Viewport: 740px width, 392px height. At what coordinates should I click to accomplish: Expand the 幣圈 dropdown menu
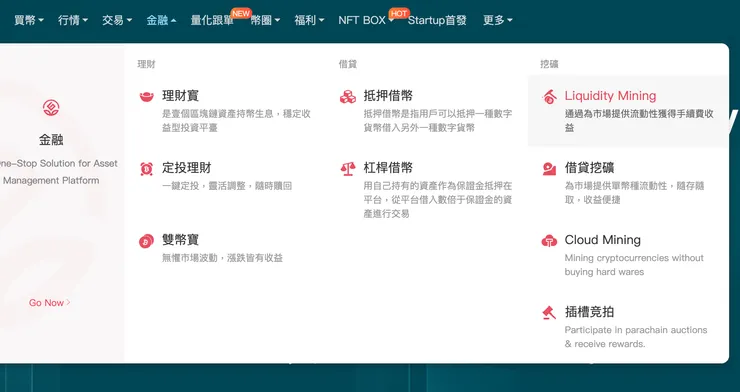click(x=265, y=20)
